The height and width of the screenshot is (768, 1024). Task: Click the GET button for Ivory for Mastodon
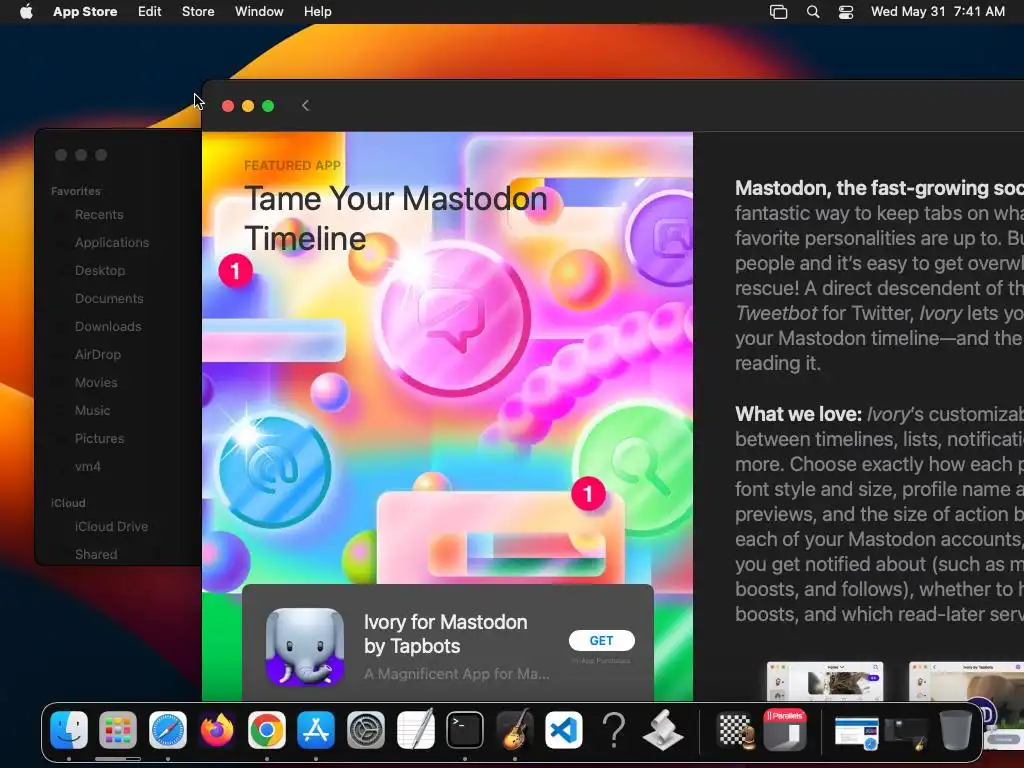601,641
